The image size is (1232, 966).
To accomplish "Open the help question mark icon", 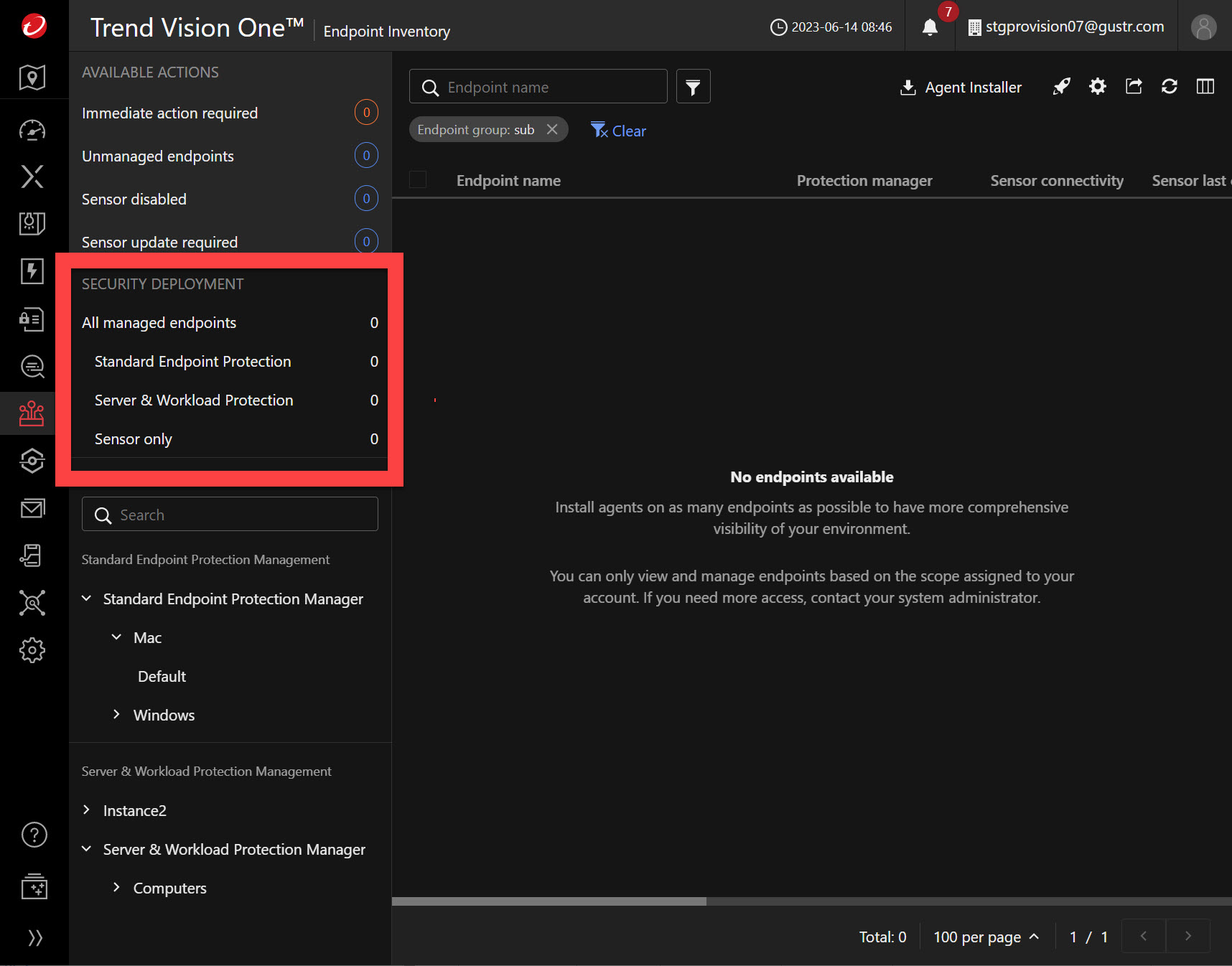I will tap(34, 835).
